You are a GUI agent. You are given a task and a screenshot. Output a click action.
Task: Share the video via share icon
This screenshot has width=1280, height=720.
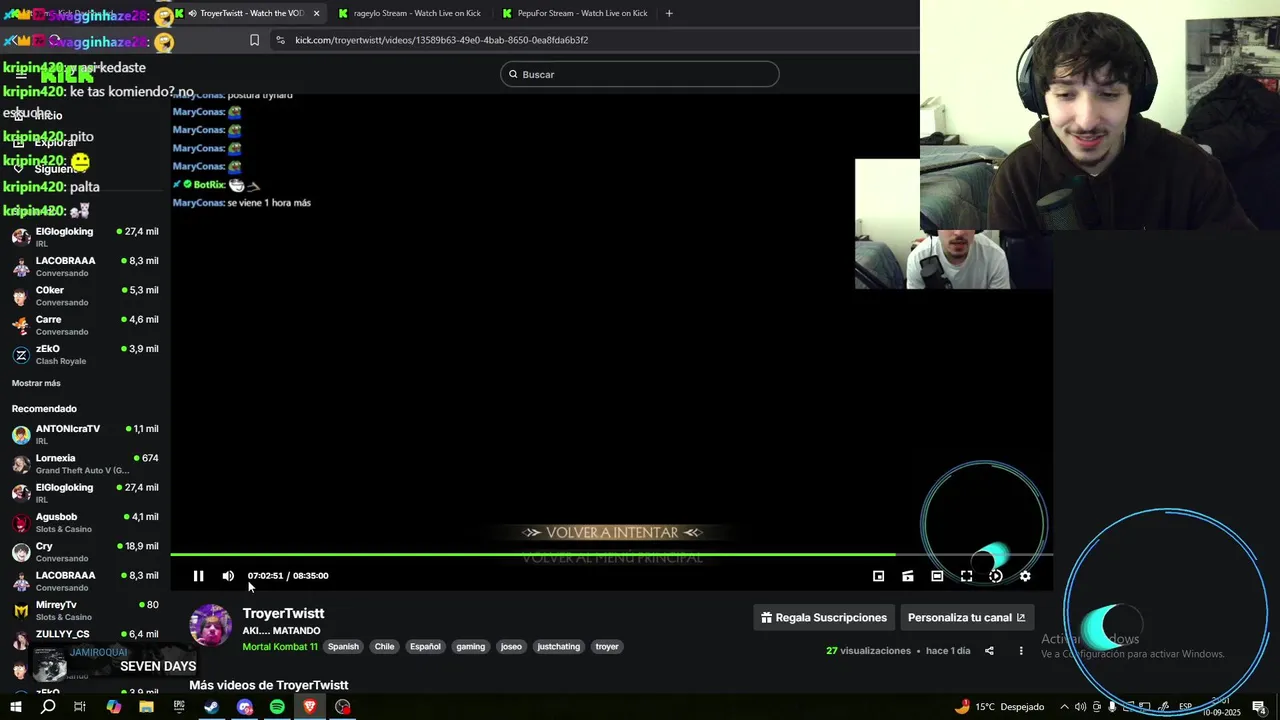point(989,651)
